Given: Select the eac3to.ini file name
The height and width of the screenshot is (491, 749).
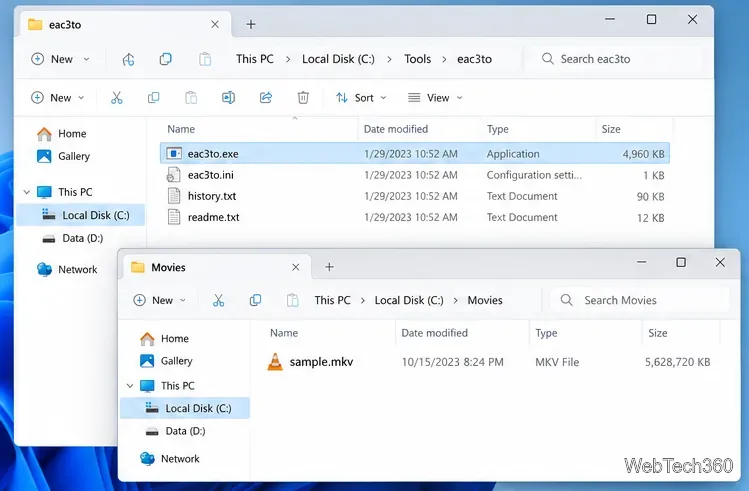Looking at the screenshot, I should pyautogui.click(x=211, y=175).
